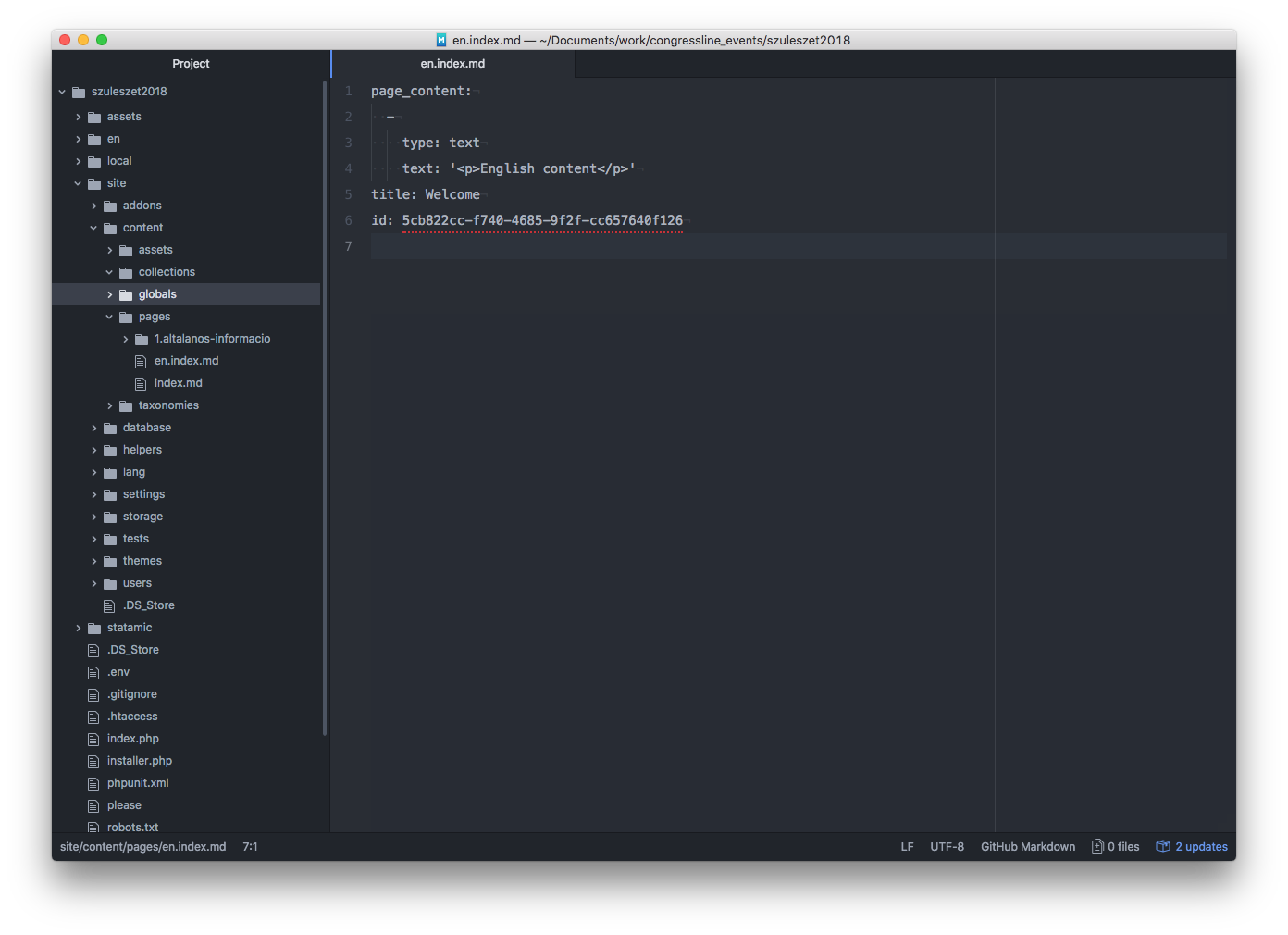Click line number 1 in the gutter
1288x935 pixels.
coord(349,91)
